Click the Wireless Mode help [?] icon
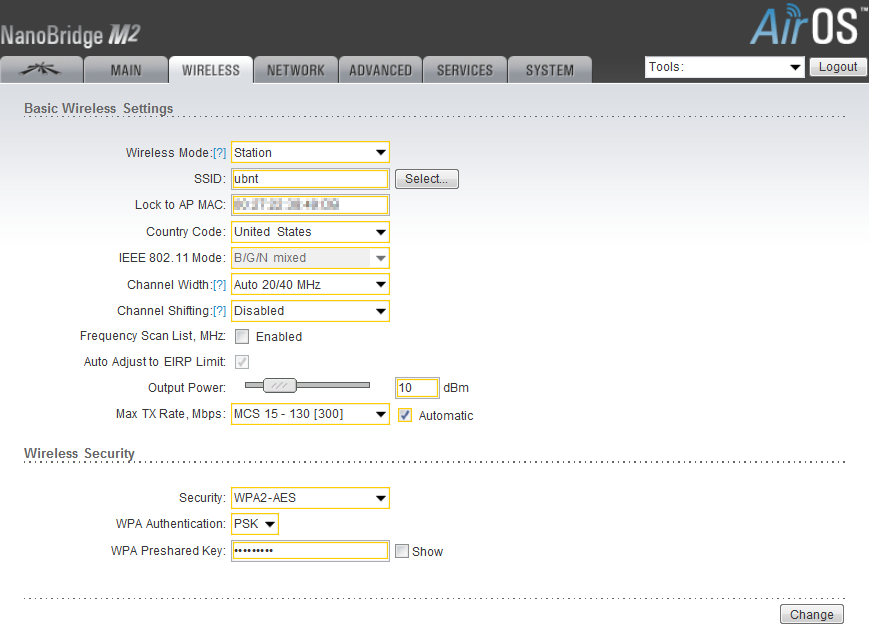 220,153
